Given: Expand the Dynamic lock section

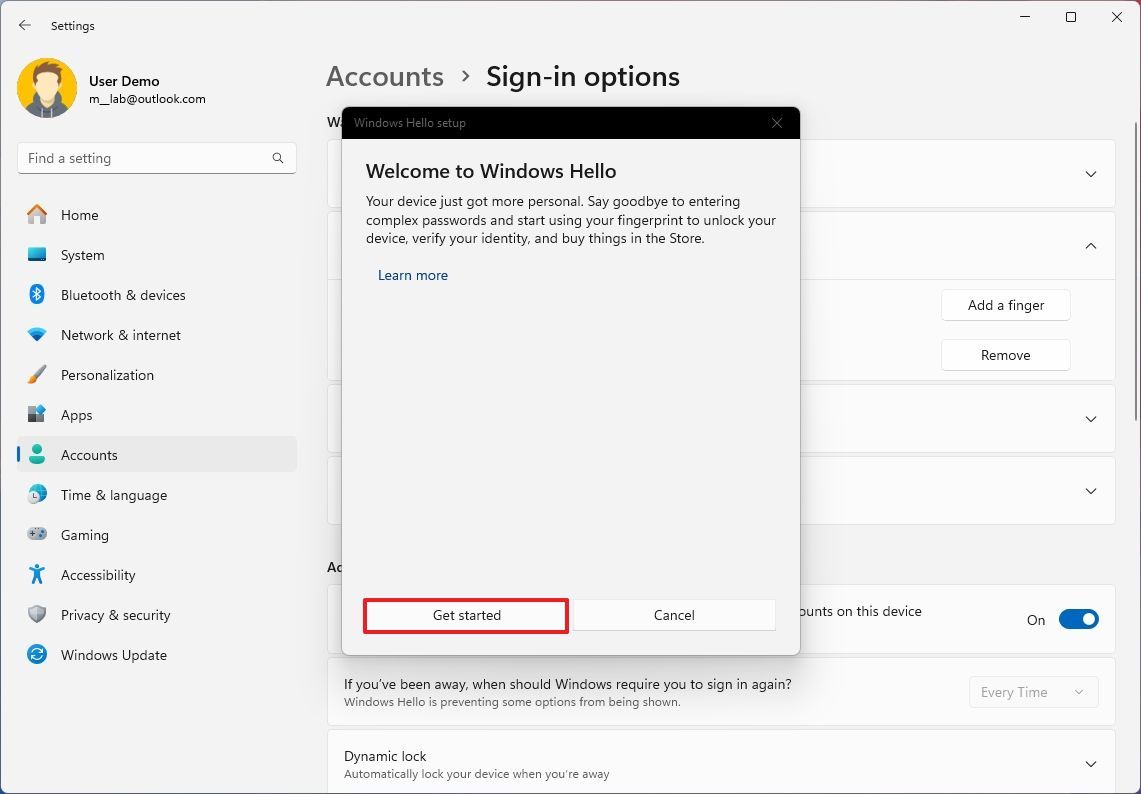Looking at the screenshot, I should tap(1090, 763).
